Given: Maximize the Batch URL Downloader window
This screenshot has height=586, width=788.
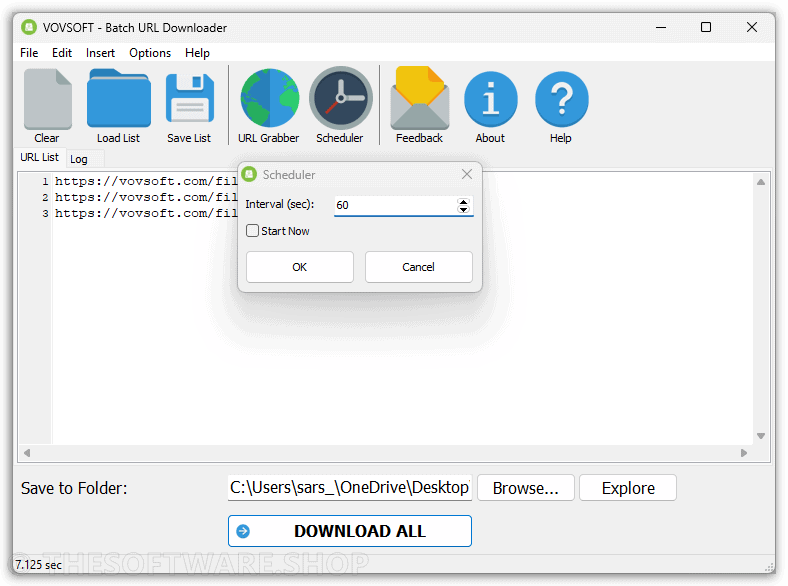Looking at the screenshot, I should pyautogui.click(x=706, y=27).
